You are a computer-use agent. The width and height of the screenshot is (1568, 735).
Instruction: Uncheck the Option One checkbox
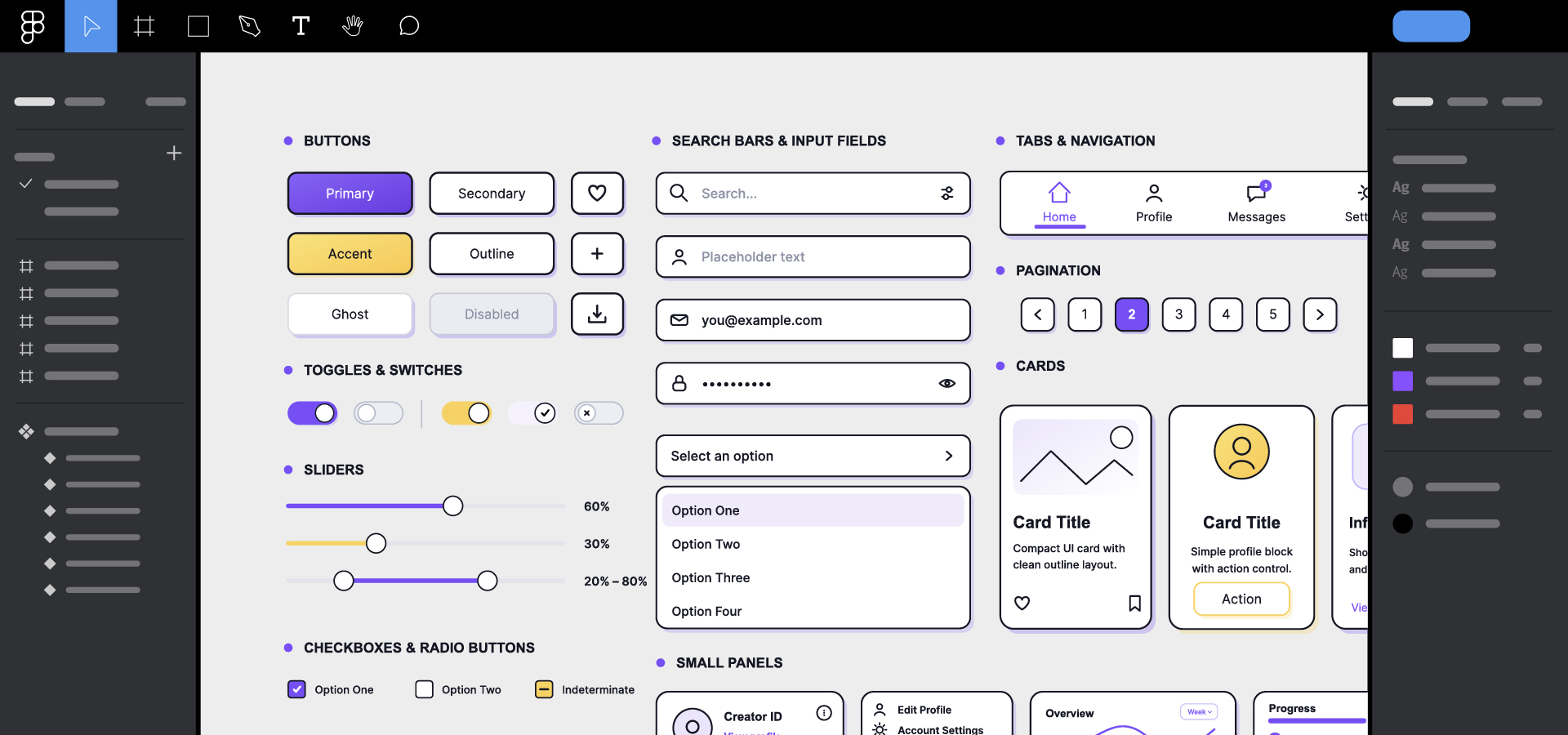[x=296, y=689]
